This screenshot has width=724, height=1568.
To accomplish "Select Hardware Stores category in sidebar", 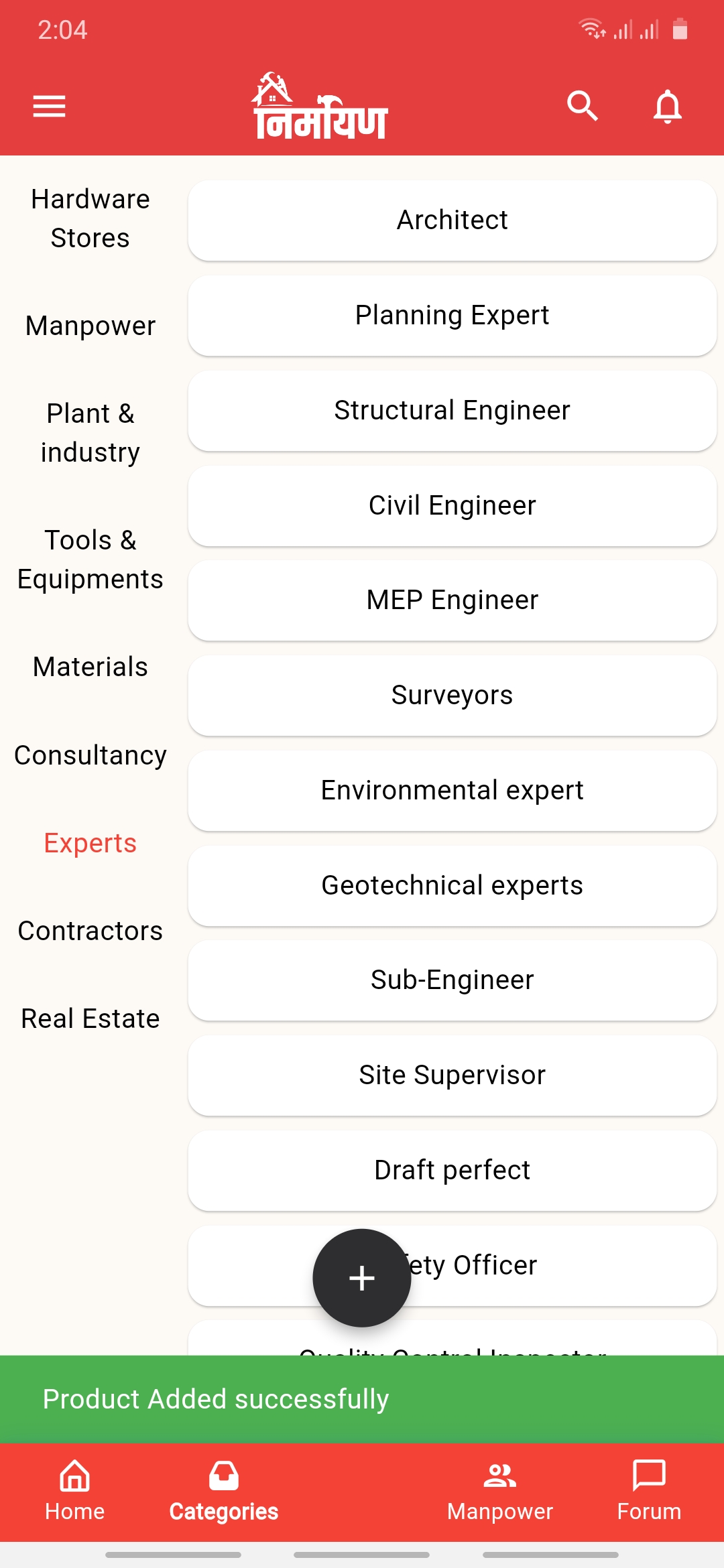I will point(90,218).
